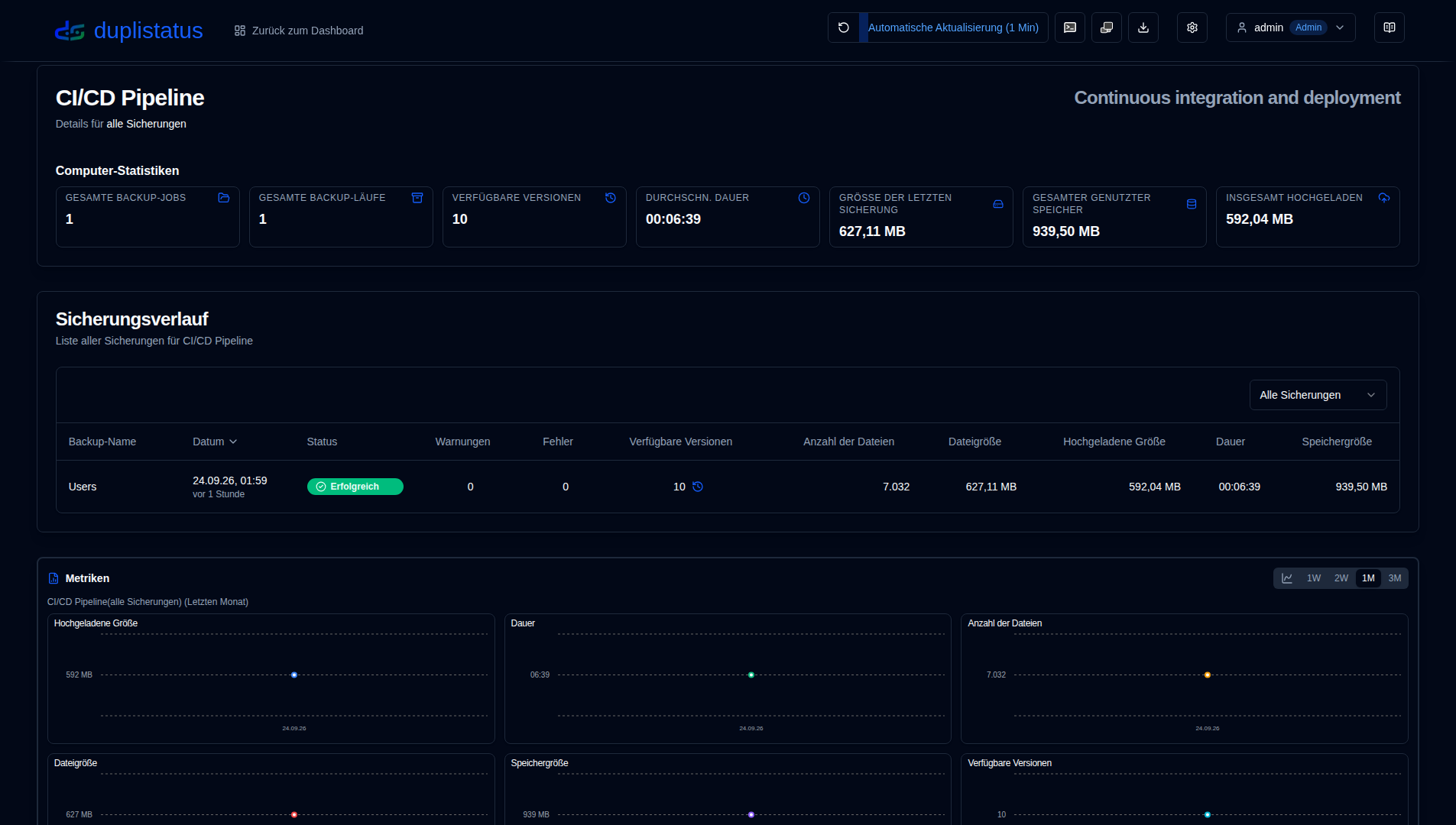Open the user guide book icon

coord(1390,27)
